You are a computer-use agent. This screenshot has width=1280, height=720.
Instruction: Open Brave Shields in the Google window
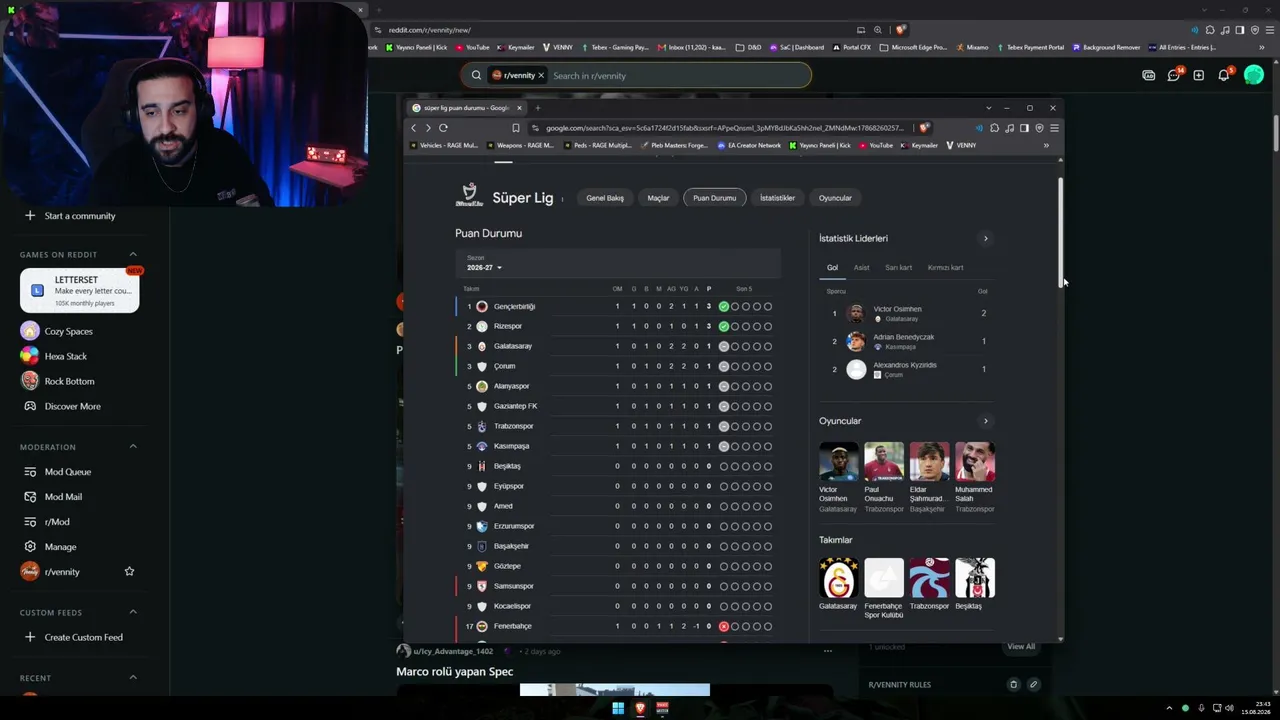pyautogui.click(x=924, y=128)
